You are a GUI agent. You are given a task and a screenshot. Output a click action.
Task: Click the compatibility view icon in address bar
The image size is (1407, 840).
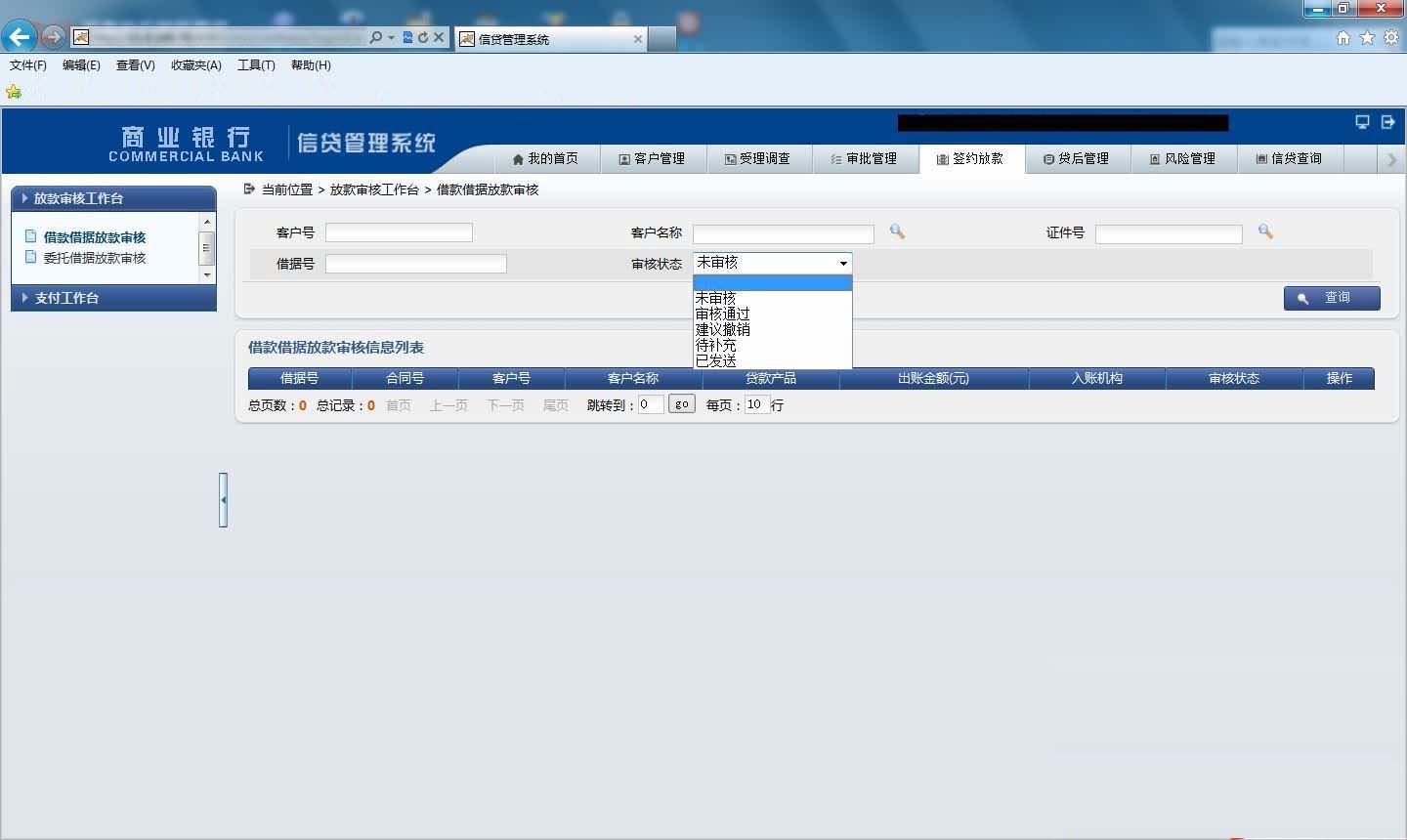(x=408, y=37)
